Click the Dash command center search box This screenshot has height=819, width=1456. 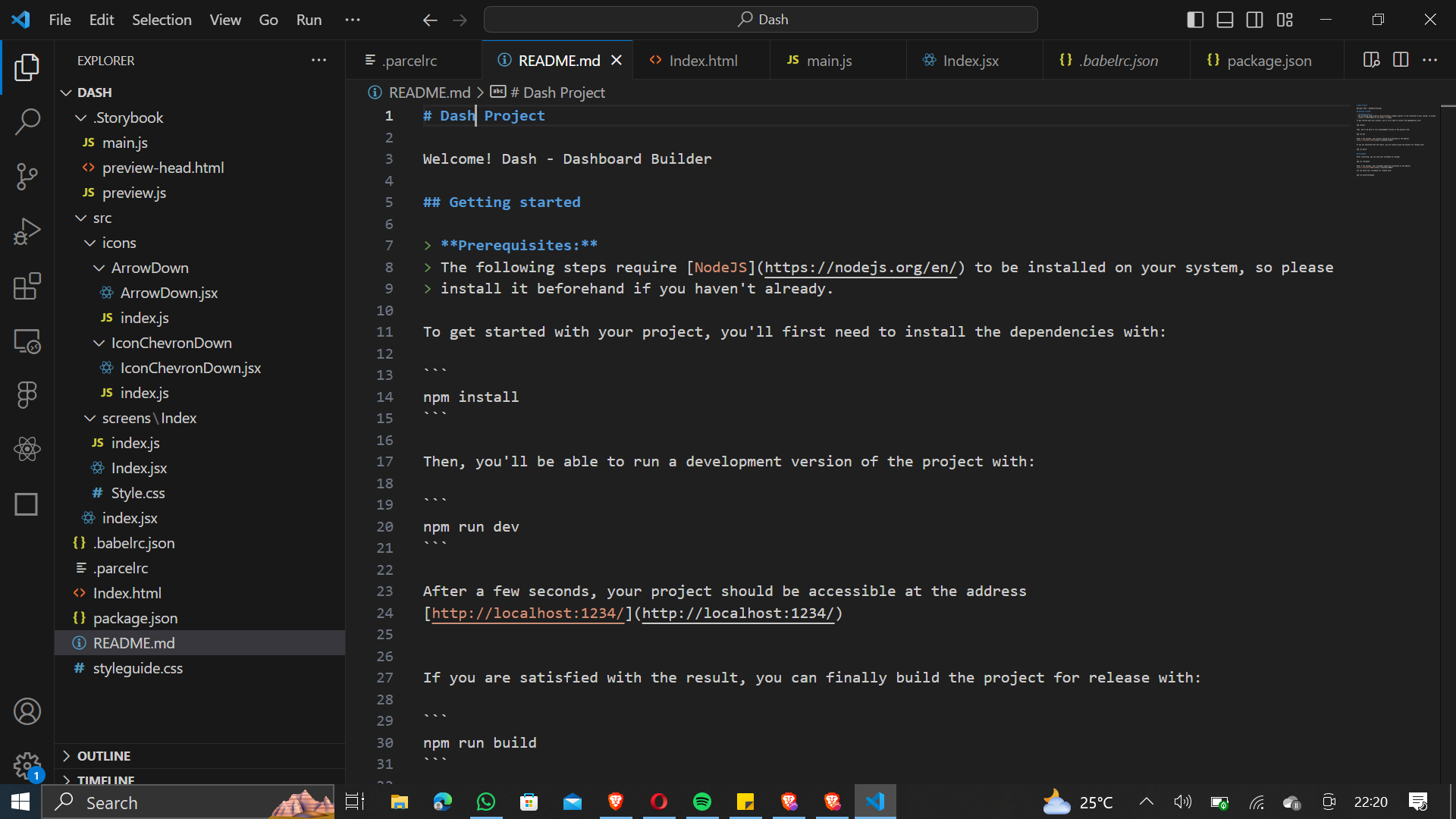tap(761, 20)
